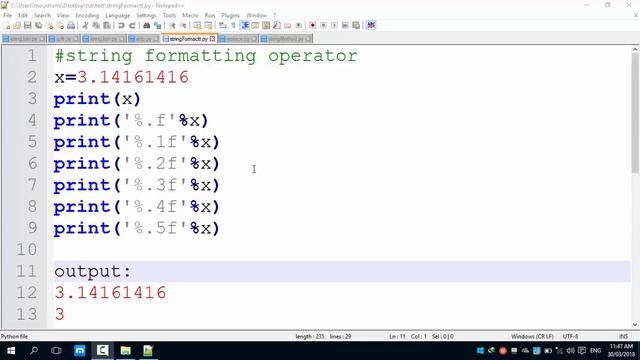Click Save Recorded Macro icon

(x=356, y=25)
